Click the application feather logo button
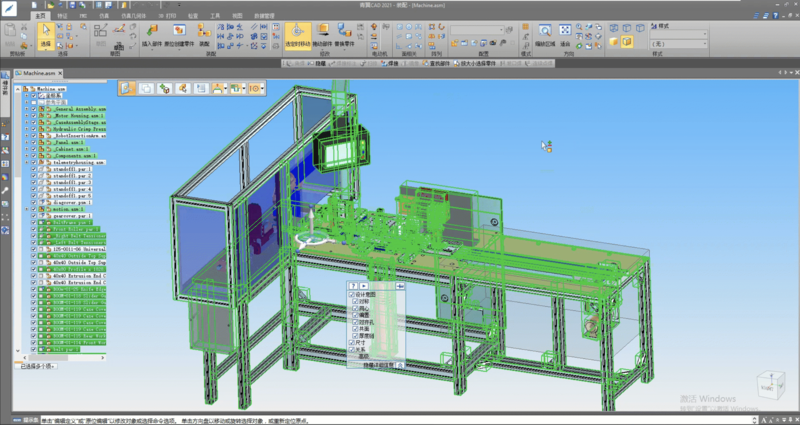 point(9,11)
